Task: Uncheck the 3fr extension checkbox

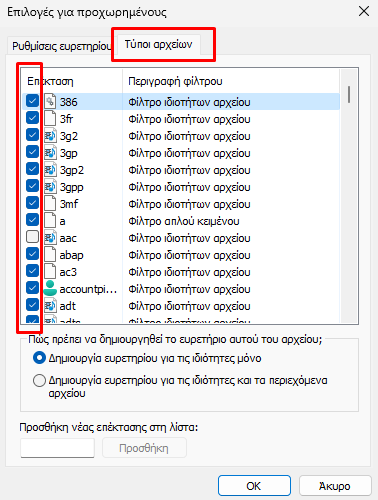Action: [x=32, y=118]
